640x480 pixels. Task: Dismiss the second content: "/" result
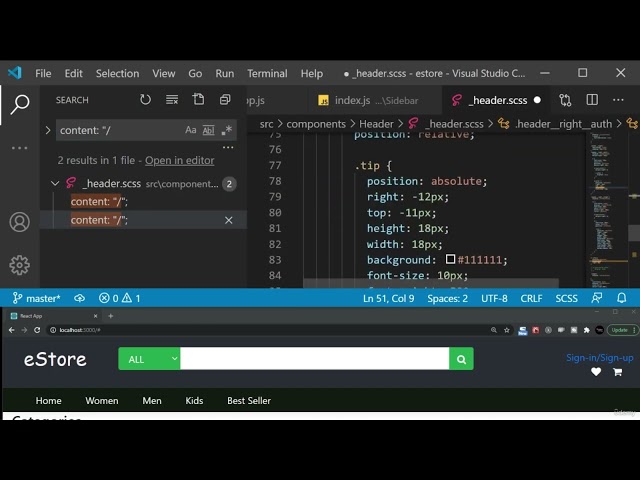[229, 220]
